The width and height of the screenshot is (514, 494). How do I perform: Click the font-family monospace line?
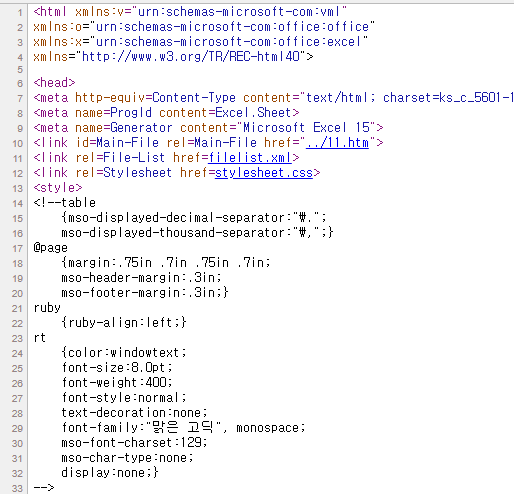pos(183,428)
